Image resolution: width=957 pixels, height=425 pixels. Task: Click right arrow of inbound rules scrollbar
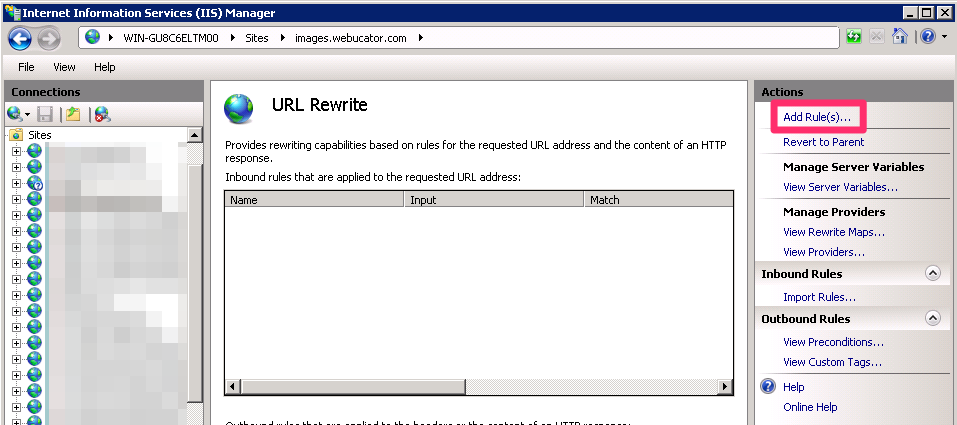(724, 387)
